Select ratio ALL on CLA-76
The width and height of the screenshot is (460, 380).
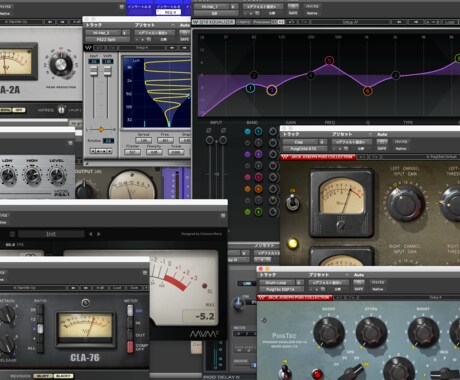tap(40, 348)
